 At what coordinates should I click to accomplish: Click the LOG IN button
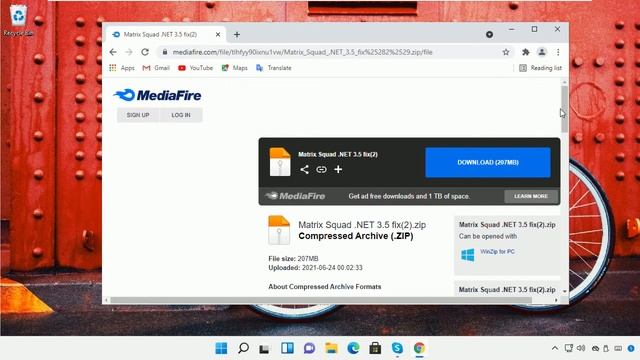[181, 115]
